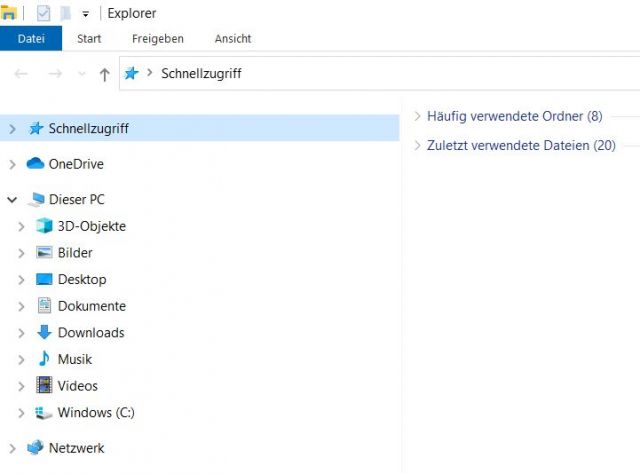Click the Windows (C:) drive icon

(43, 412)
